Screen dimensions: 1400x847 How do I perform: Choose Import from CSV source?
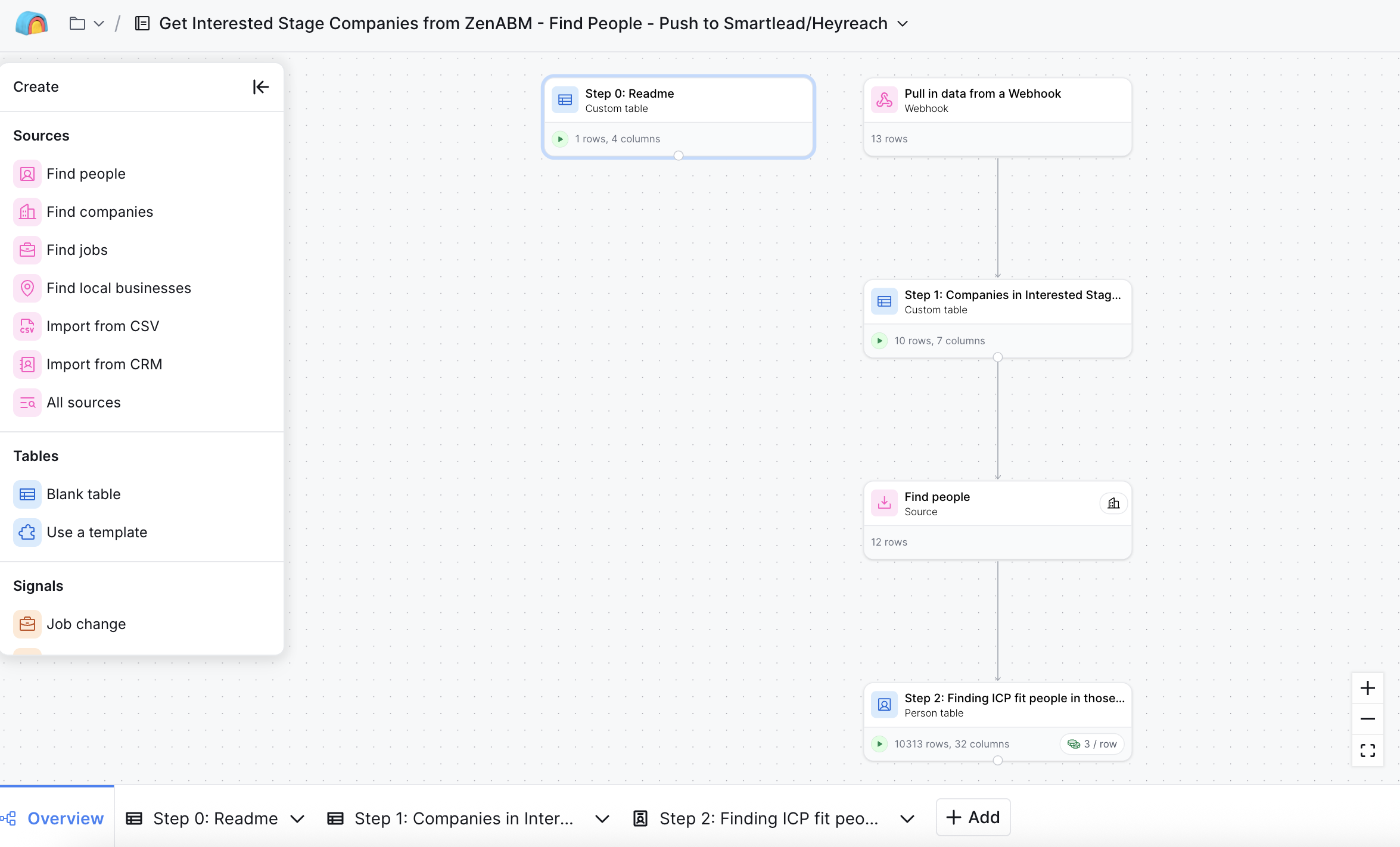click(x=102, y=326)
